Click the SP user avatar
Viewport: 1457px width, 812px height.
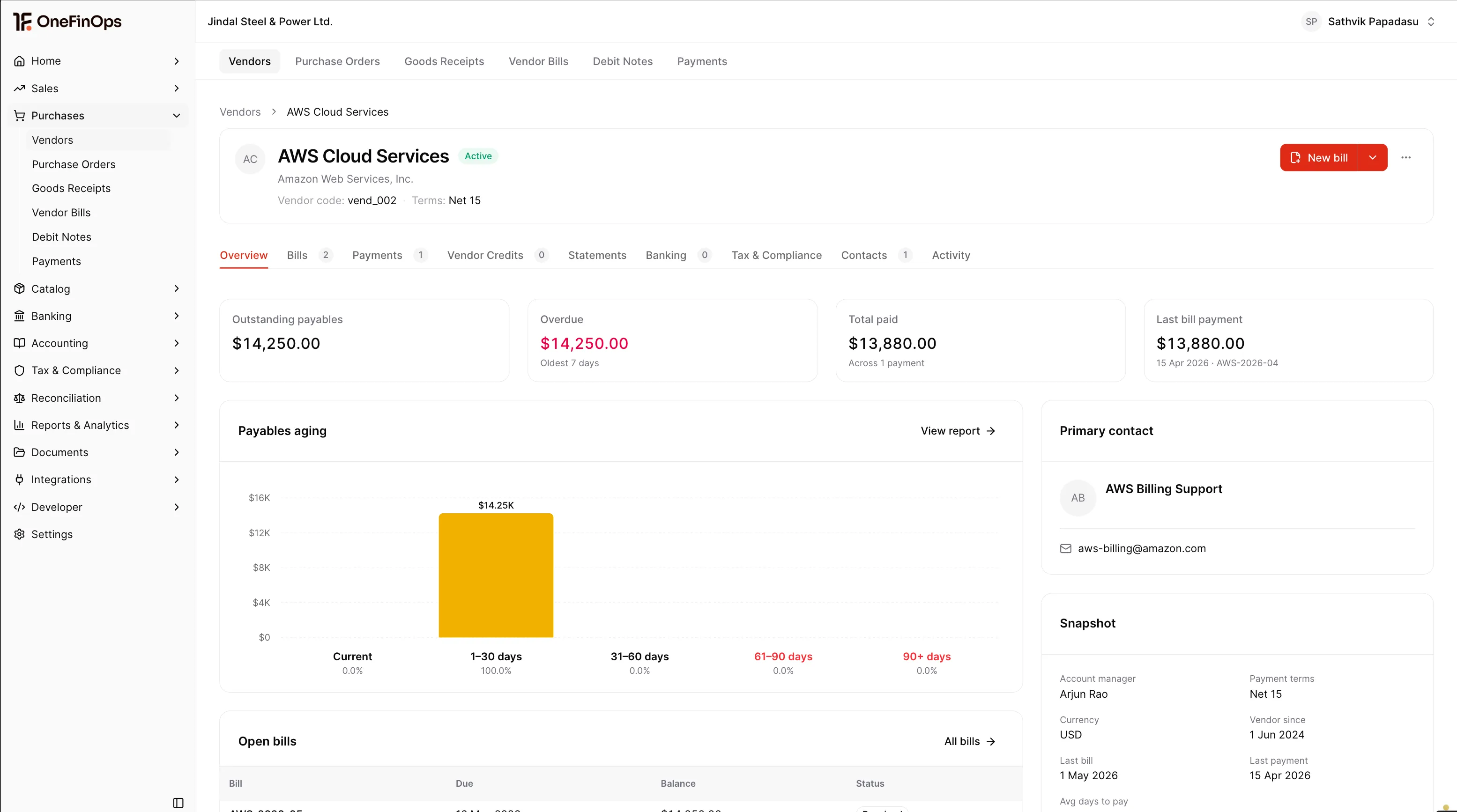[1311, 22]
